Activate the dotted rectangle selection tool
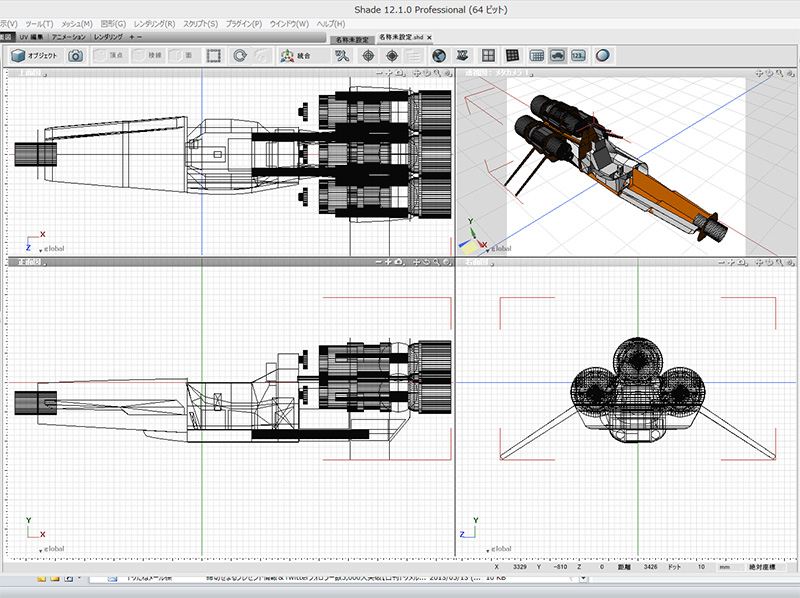Screen dimensions: 800x598 pos(214,56)
